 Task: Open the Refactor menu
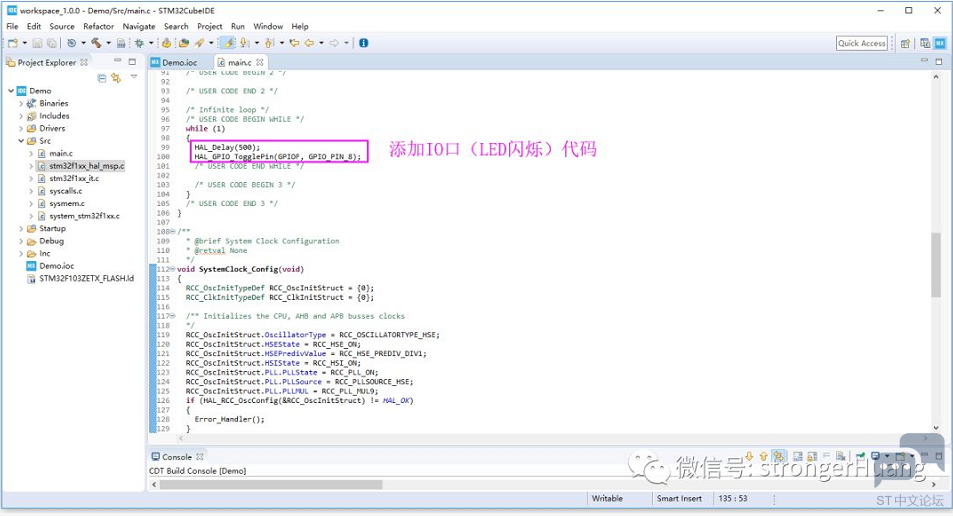coord(98,26)
